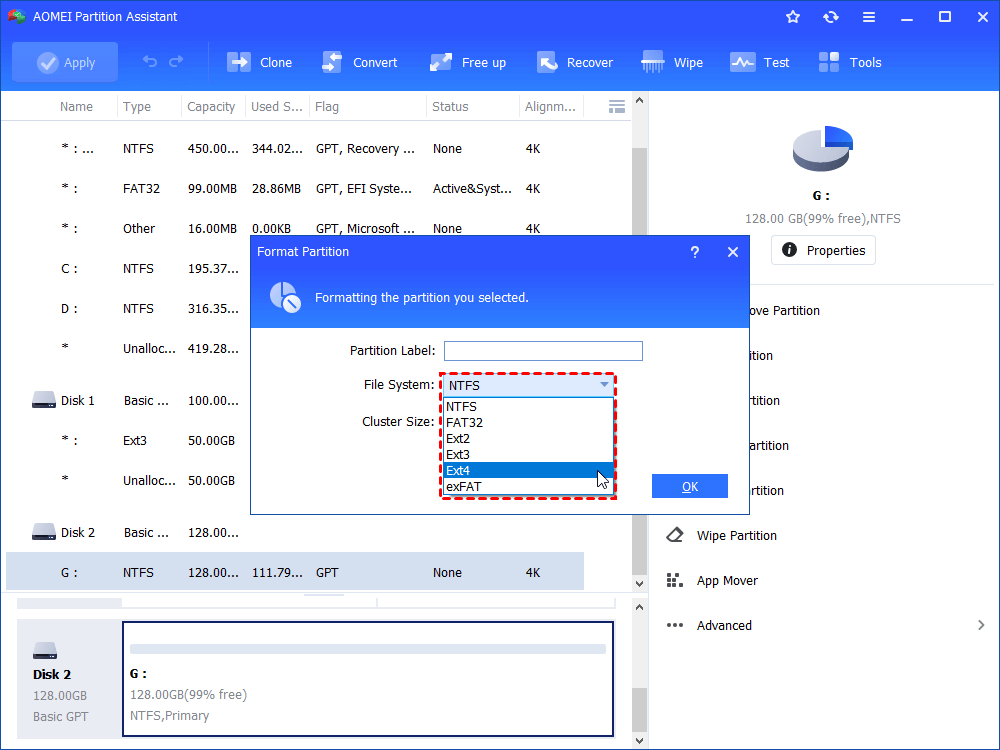
Task: Click help question mark in Format Partition dialog
Action: click(x=695, y=252)
